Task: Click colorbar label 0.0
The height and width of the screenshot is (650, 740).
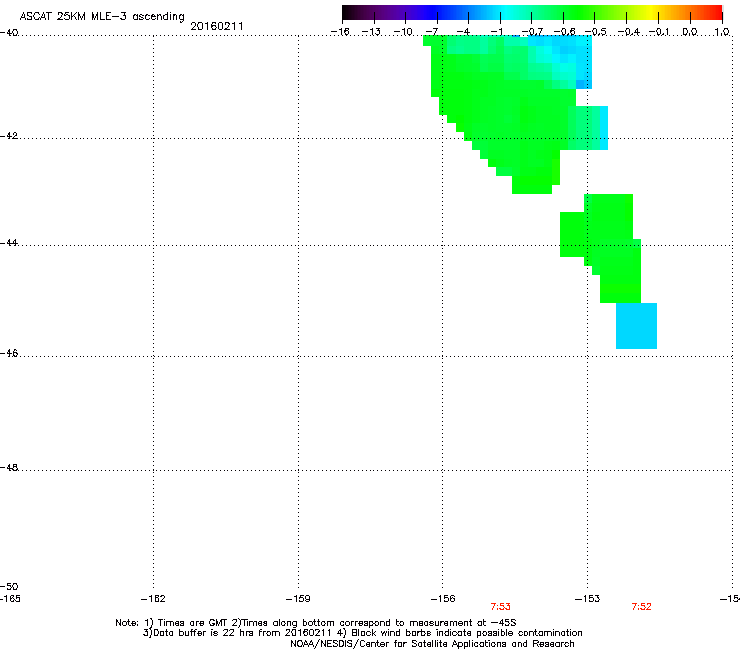Action: pyautogui.click(x=690, y=32)
